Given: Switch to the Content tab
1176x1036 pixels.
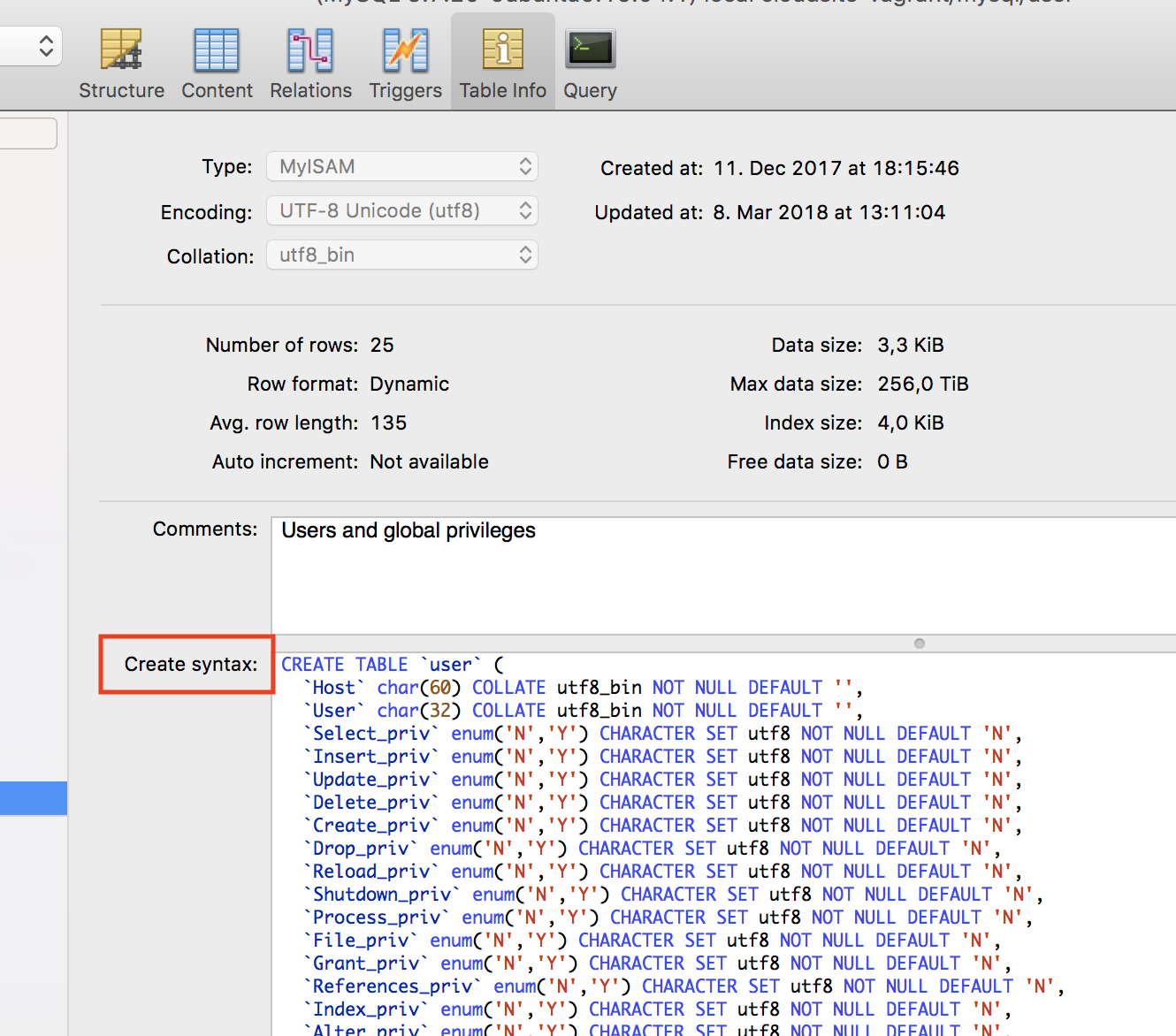Looking at the screenshot, I should tap(217, 62).
